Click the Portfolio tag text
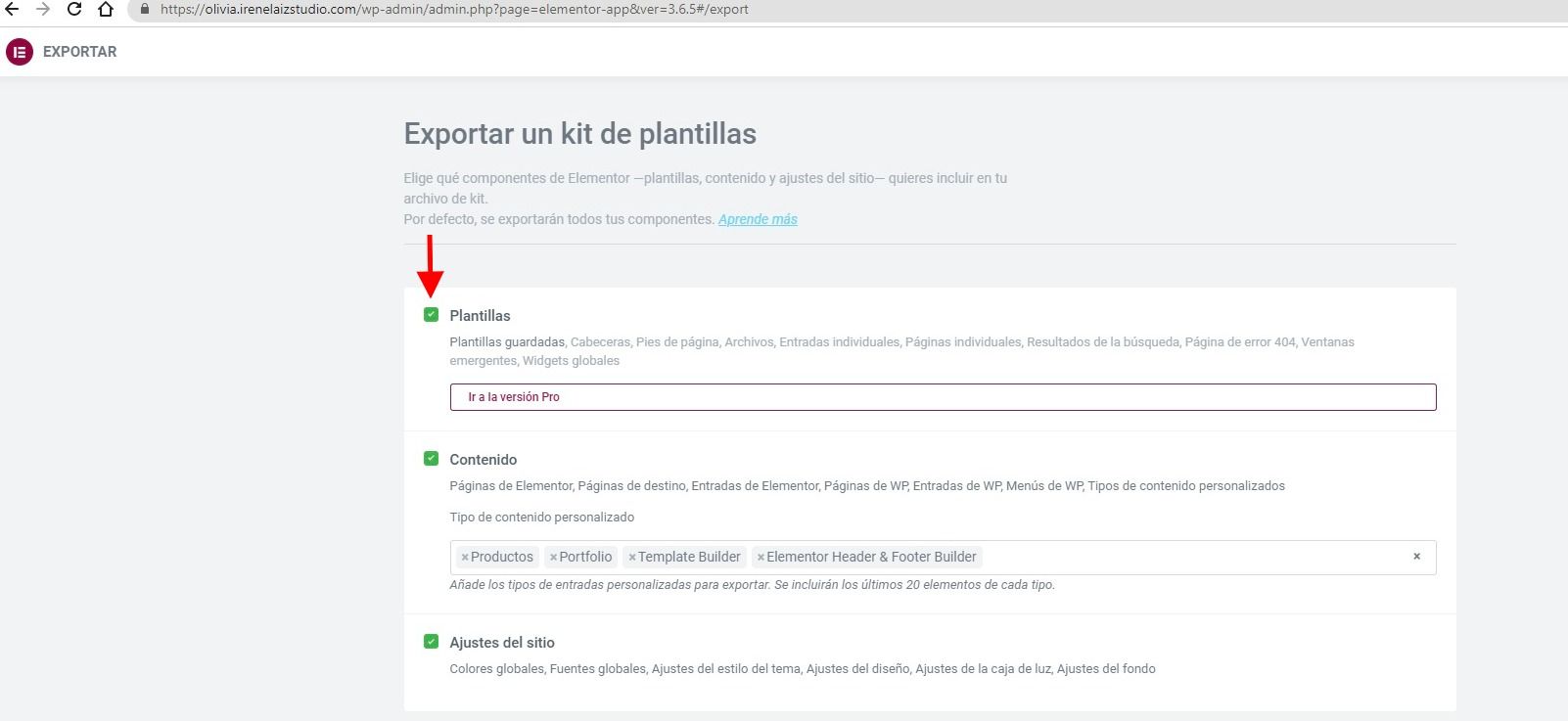Screen dimensions: 1568x721 585,557
